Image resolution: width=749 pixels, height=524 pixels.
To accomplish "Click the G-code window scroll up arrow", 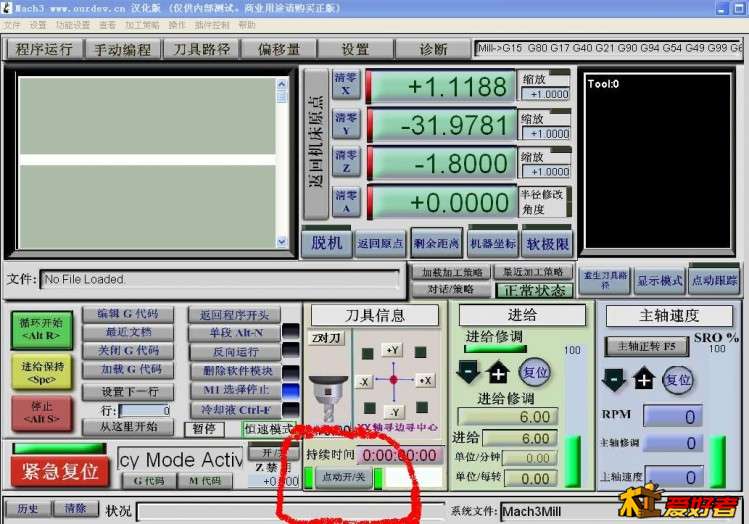I will click(282, 85).
